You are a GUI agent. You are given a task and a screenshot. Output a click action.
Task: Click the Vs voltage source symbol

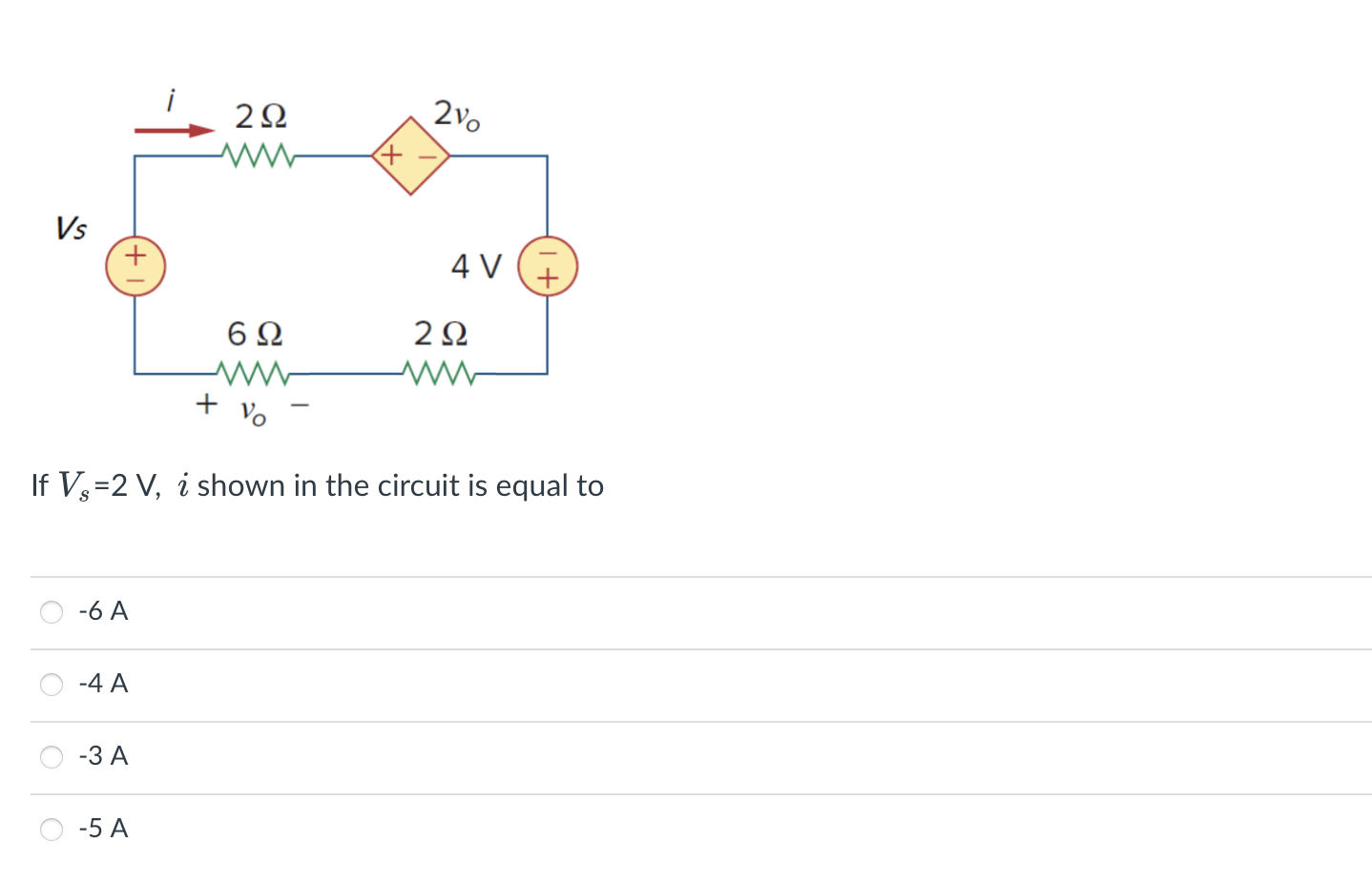(135, 265)
